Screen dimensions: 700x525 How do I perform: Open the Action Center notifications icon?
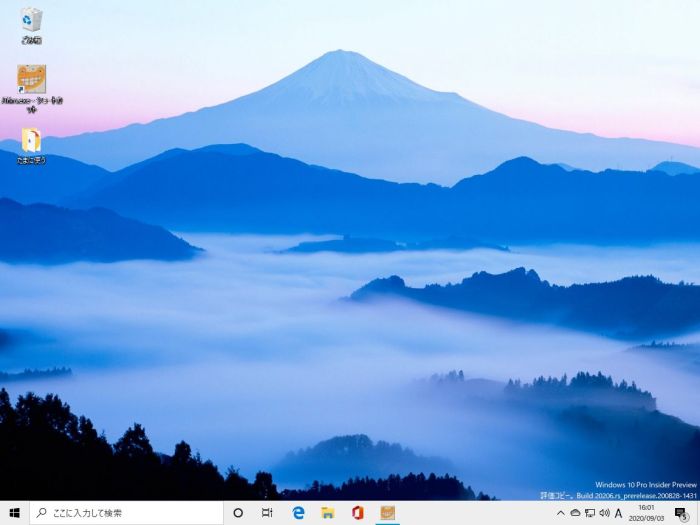(681, 513)
